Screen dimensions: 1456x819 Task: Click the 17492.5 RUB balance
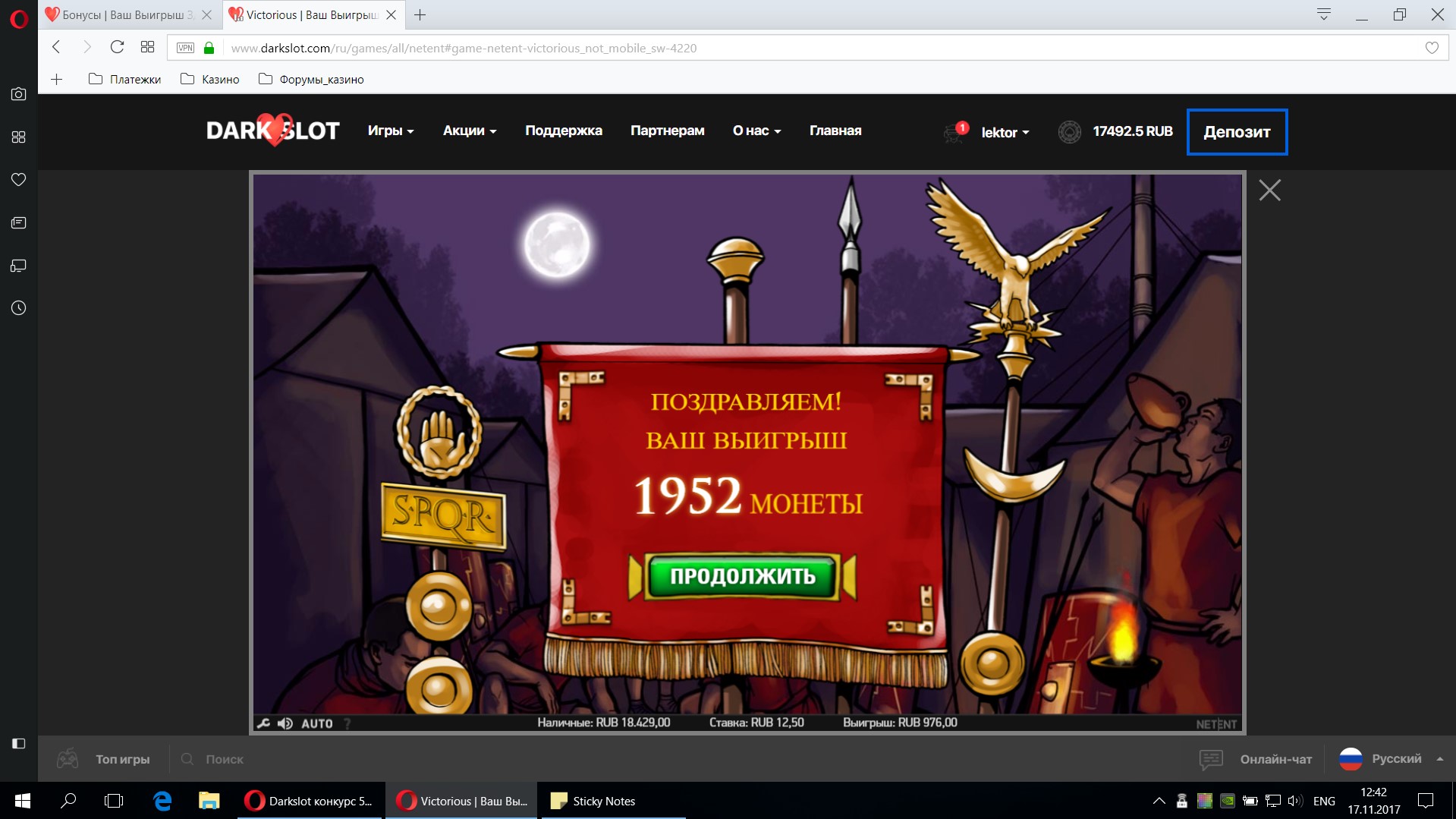click(1133, 131)
